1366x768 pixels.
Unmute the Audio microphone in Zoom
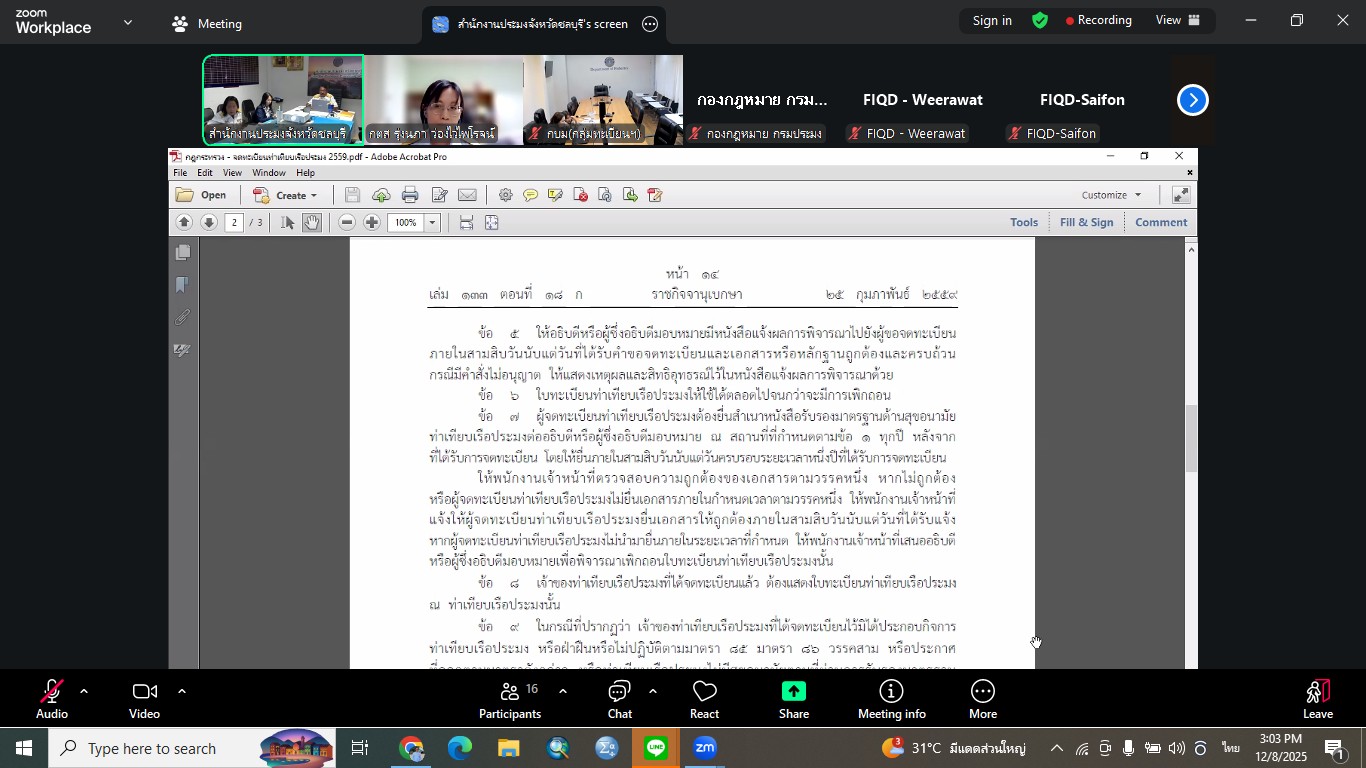point(52,699)
